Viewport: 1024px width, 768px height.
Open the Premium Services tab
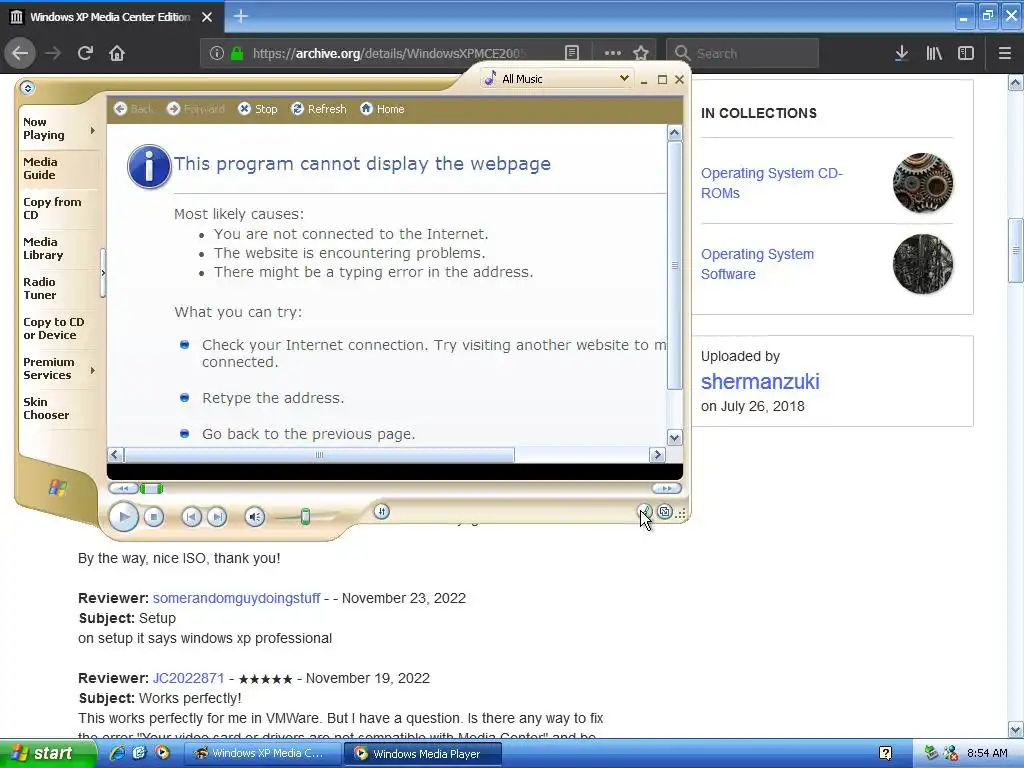click(52, 368)
